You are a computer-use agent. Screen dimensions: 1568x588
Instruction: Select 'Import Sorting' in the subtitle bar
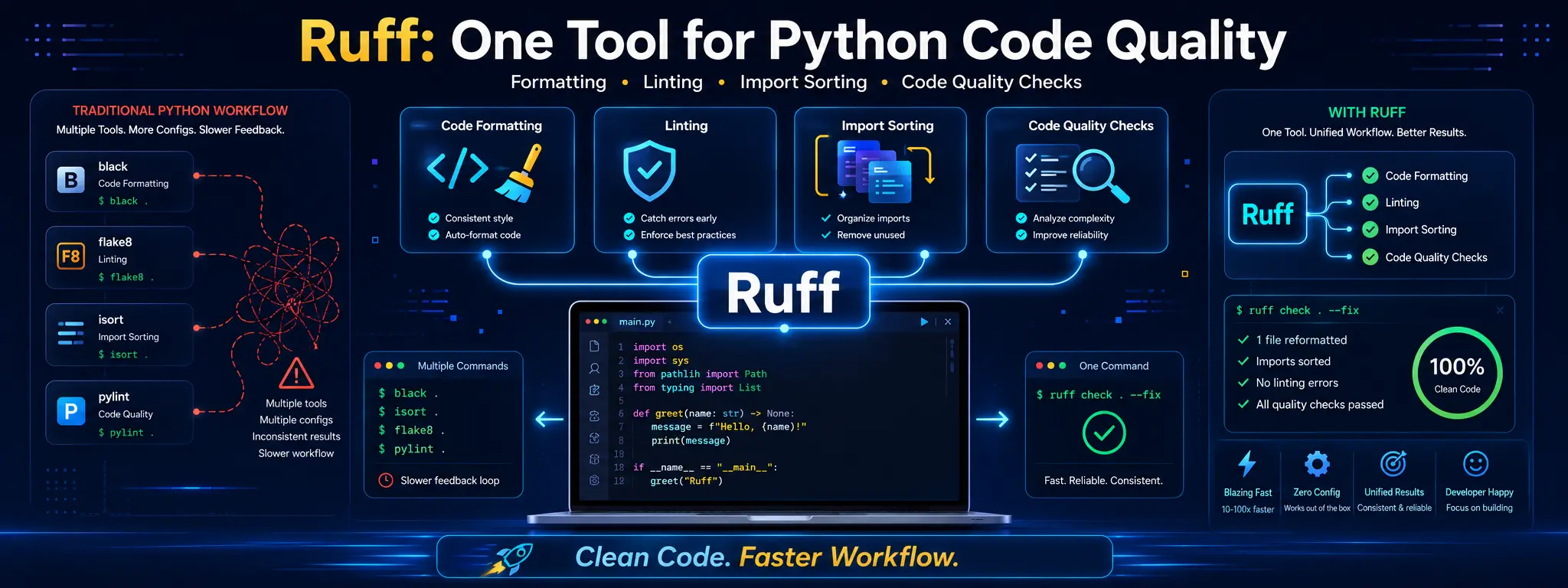[803, 82]
